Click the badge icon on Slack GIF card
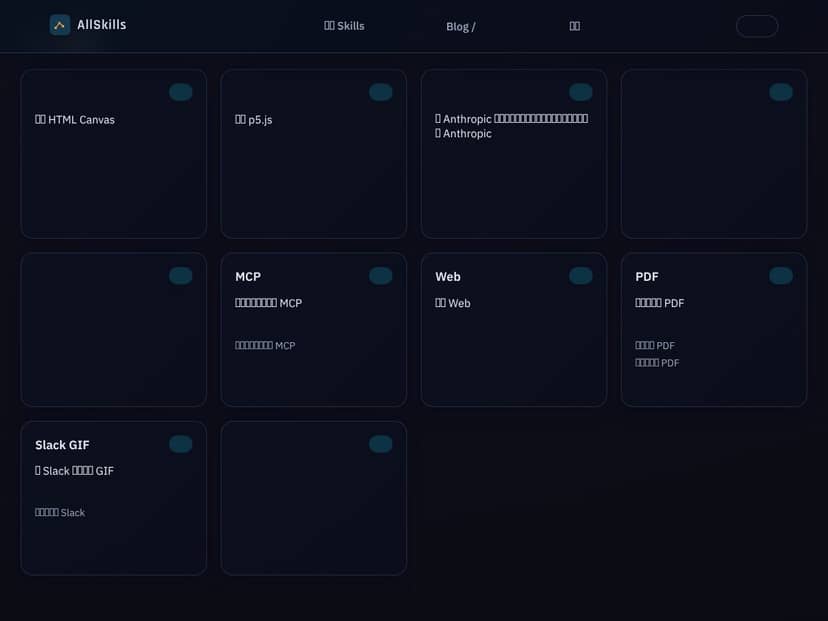 click(x=181, y=443)
